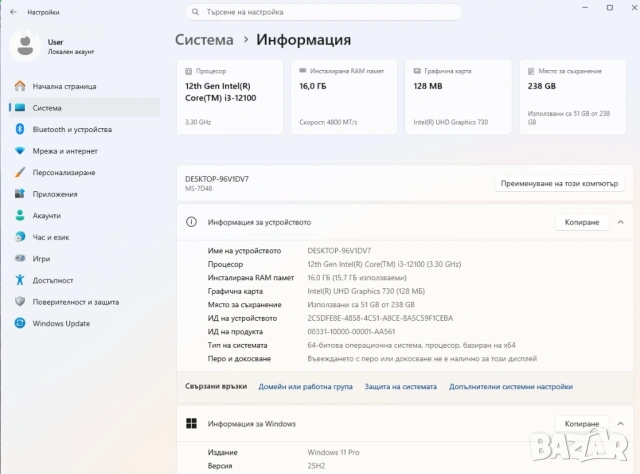
Task: Select Поверителност и защита in the sidebar
Action: [84, 302]
